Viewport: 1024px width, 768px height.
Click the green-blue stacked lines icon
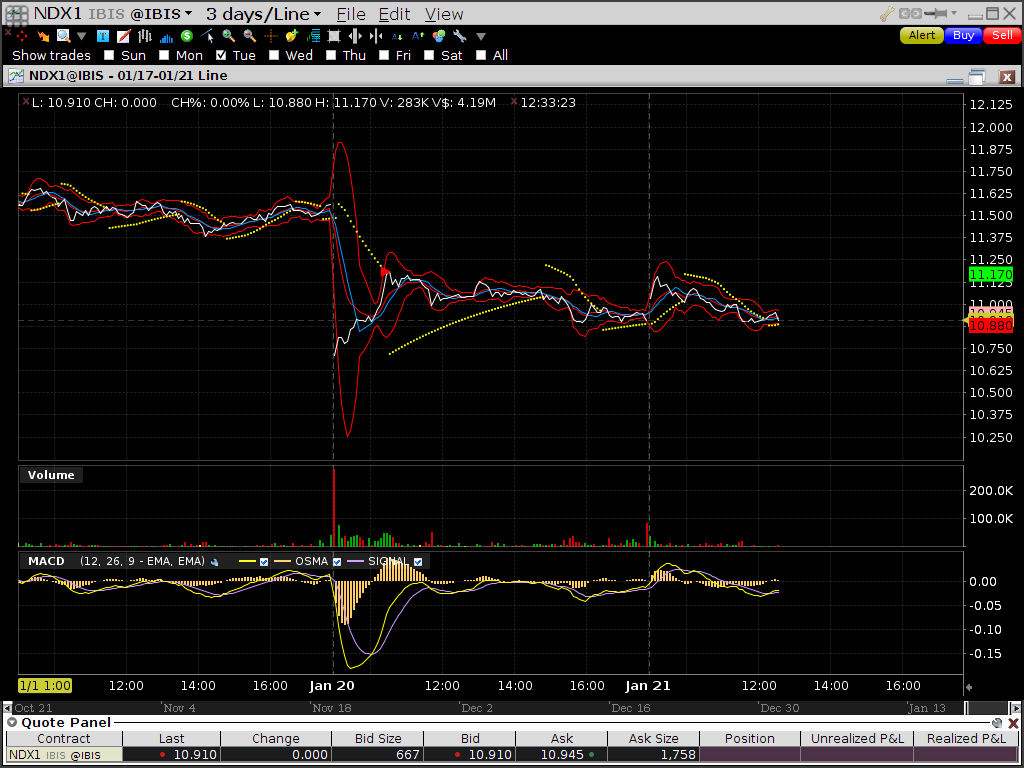coord(313,36)
